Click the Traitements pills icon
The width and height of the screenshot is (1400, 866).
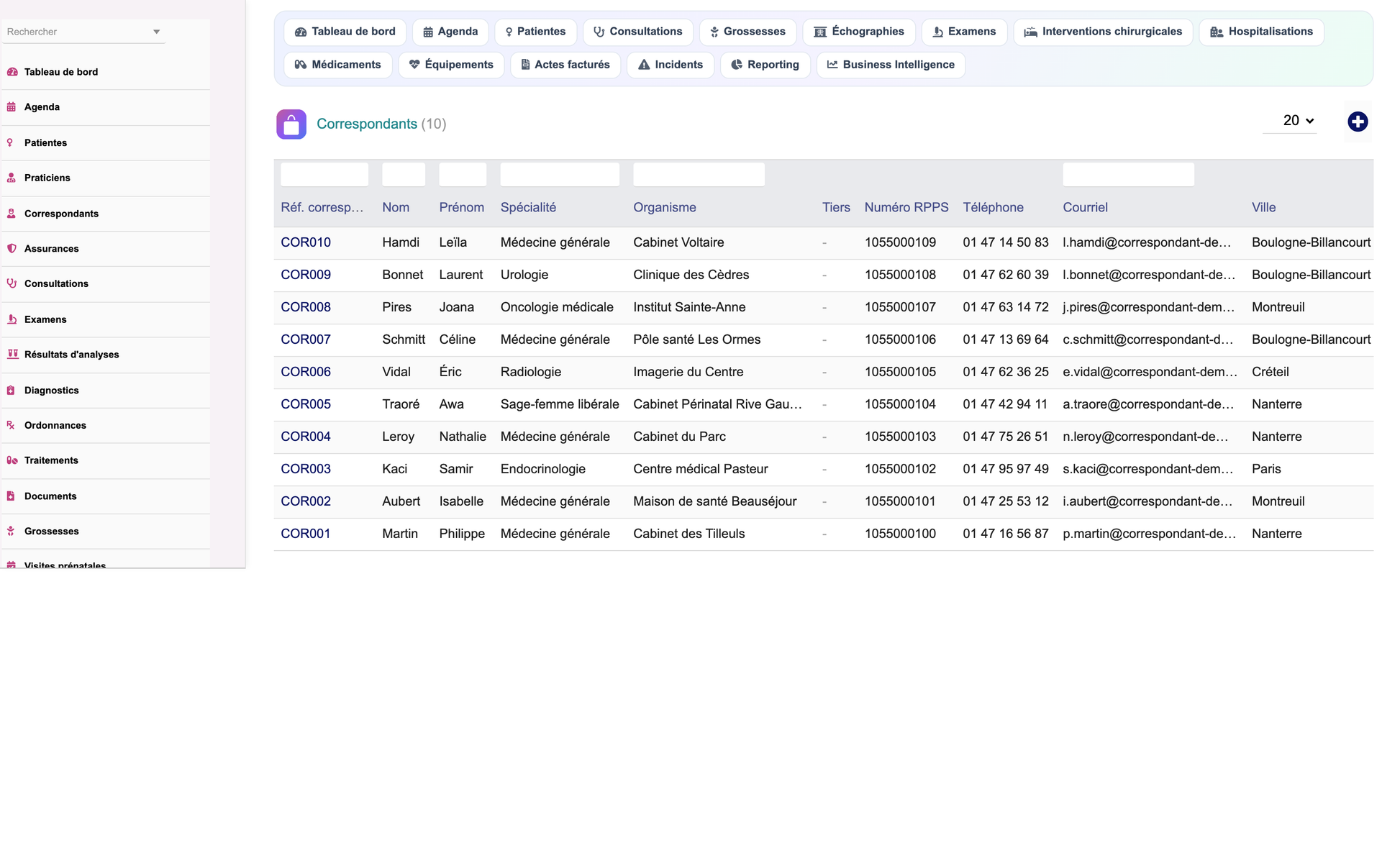click(12, 460)
